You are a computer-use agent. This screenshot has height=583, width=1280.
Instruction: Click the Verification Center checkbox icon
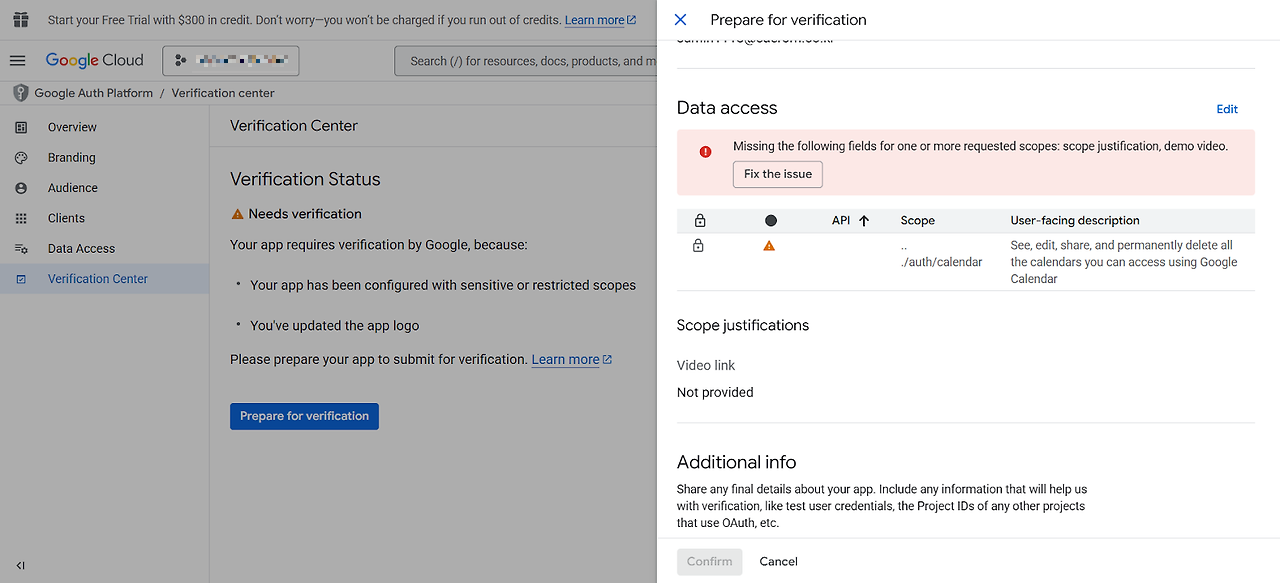21,279
